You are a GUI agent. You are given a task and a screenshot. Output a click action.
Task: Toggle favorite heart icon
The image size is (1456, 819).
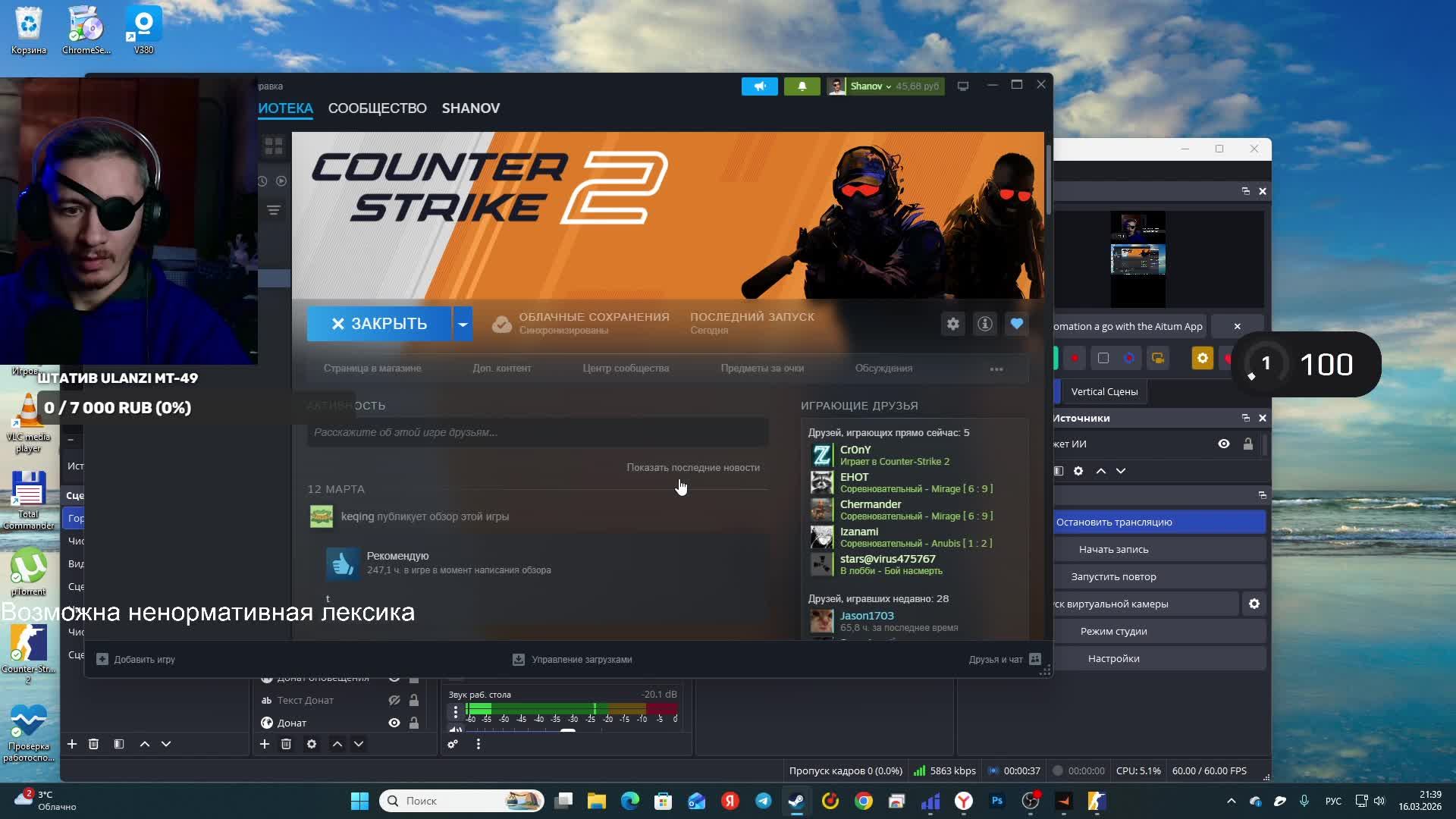click(1017, 324)
